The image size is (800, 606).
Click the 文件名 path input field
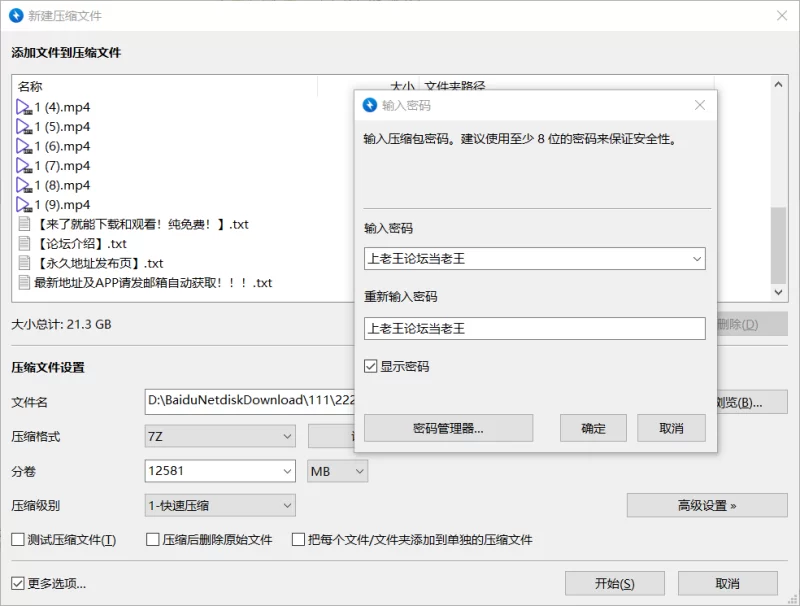click(x=249, y=400)
